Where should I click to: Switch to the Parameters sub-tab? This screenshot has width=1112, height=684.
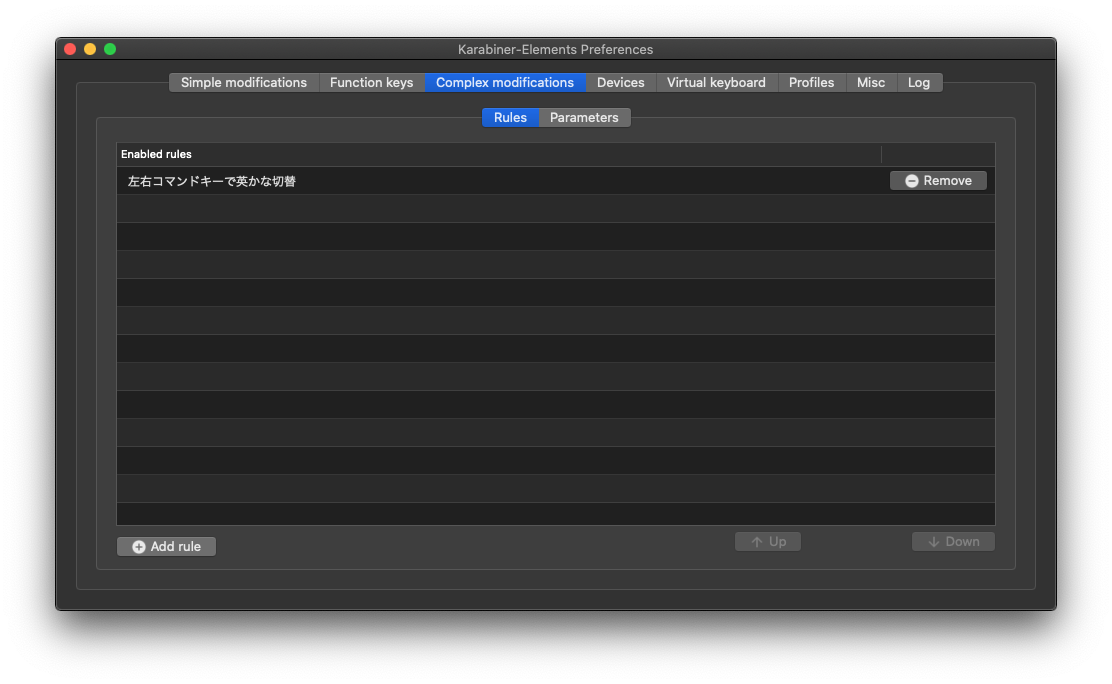(584, 118)
